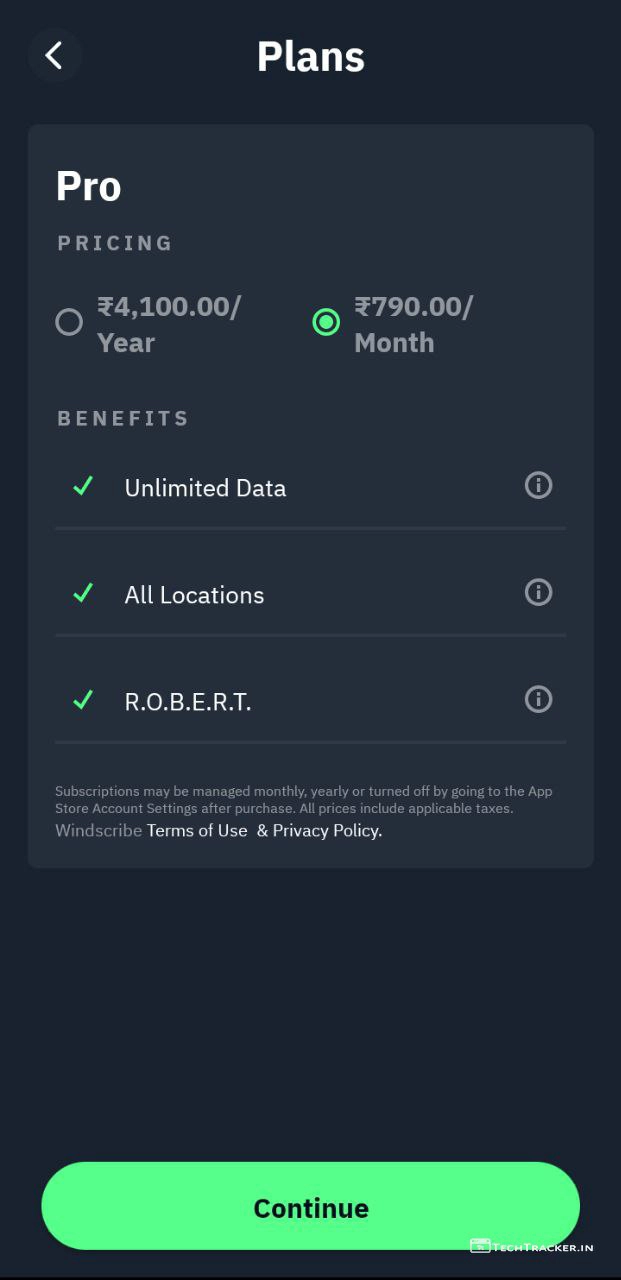Tap the Unlimited Data benefit text

coord(205,488)
